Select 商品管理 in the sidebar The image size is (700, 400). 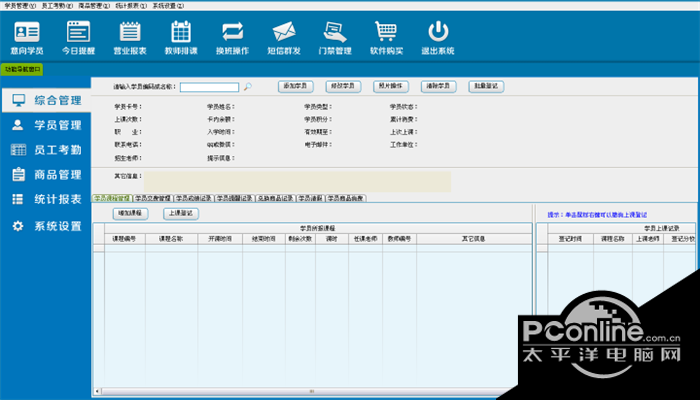tap(46, 175)
